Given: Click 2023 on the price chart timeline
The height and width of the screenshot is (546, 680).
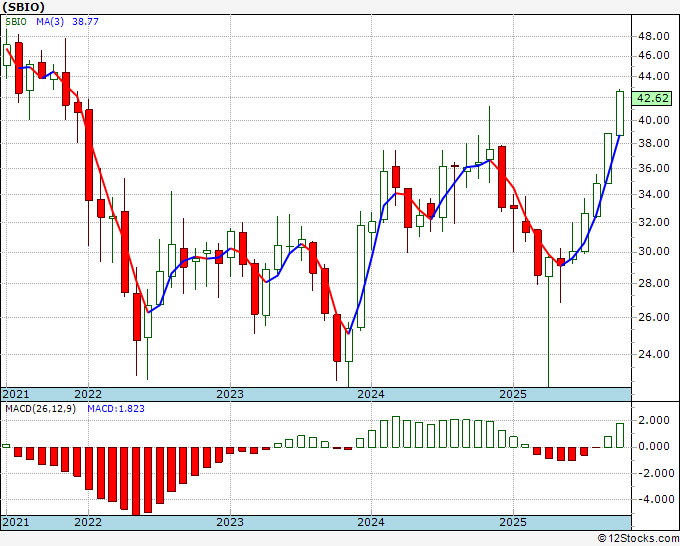Looking at the screenshot, I should pyautogui.click(x=230, y=394).
